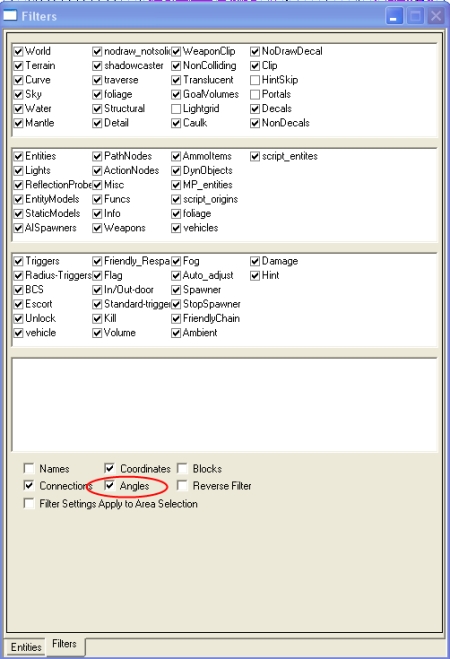Turn off the Triggers filter
The height and width of the screenshot is (659, 450).
[18, 261]
